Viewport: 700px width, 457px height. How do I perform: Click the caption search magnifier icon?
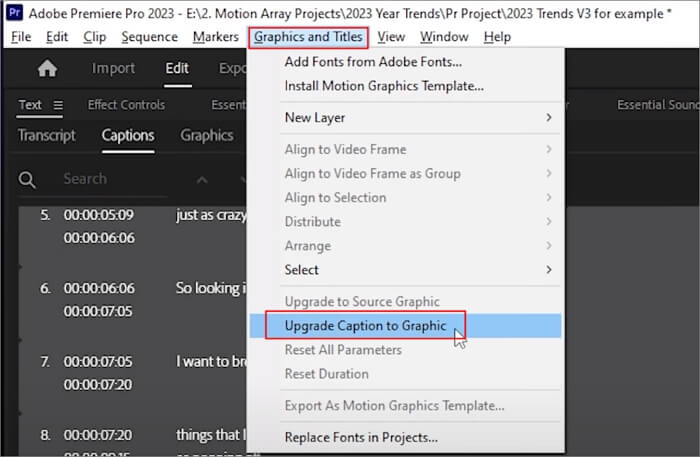coord(27,179)
